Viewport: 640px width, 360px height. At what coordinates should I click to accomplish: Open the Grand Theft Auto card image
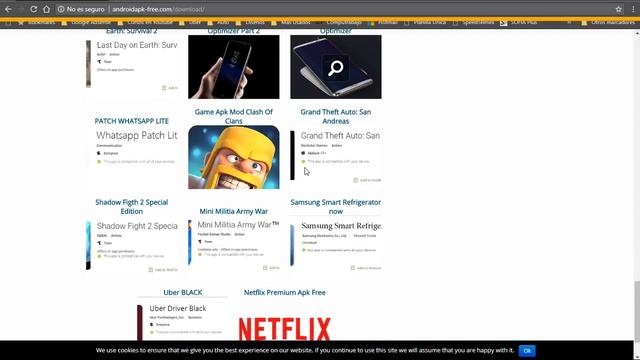click(x=336, y=157)
